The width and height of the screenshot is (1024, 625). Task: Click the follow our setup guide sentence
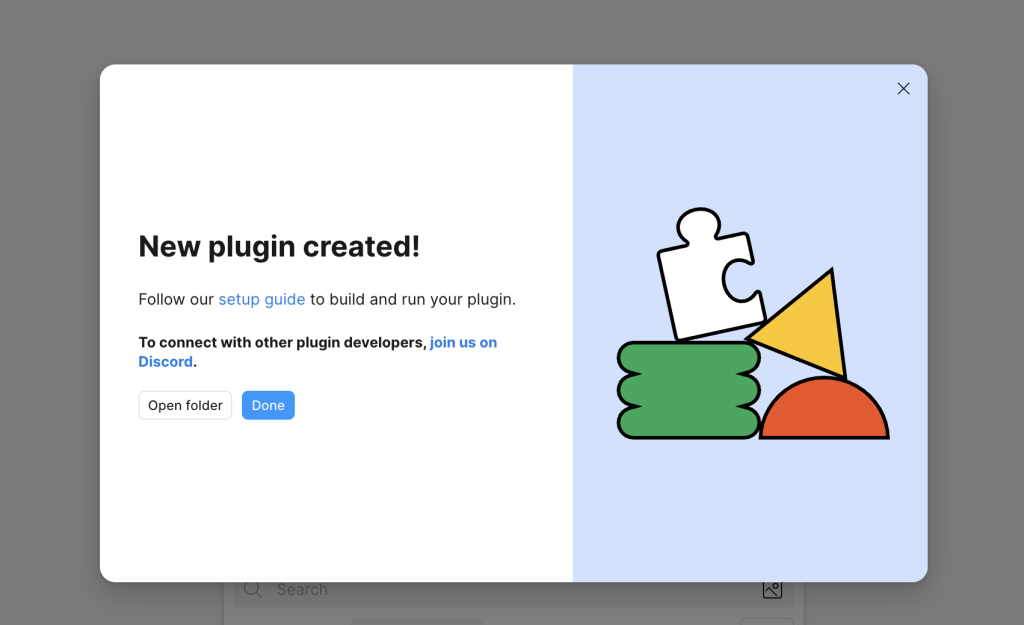(x=327, y=299)
